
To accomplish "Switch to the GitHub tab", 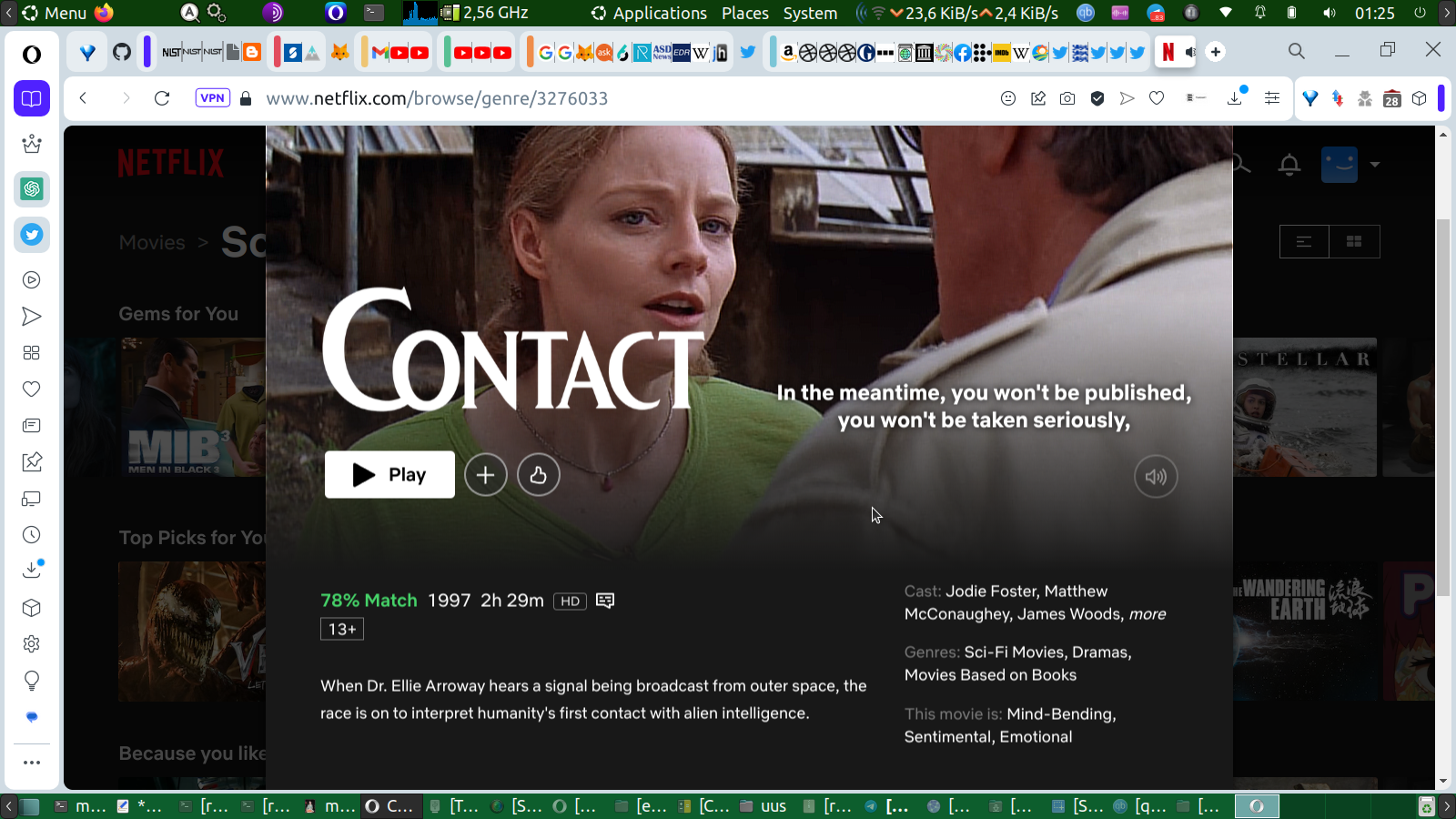I will pyautogui.click(x=122, y=52).
